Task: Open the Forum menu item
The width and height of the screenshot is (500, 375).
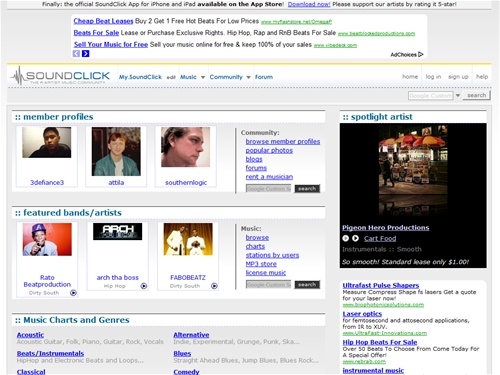Action: tap(264, 77)
